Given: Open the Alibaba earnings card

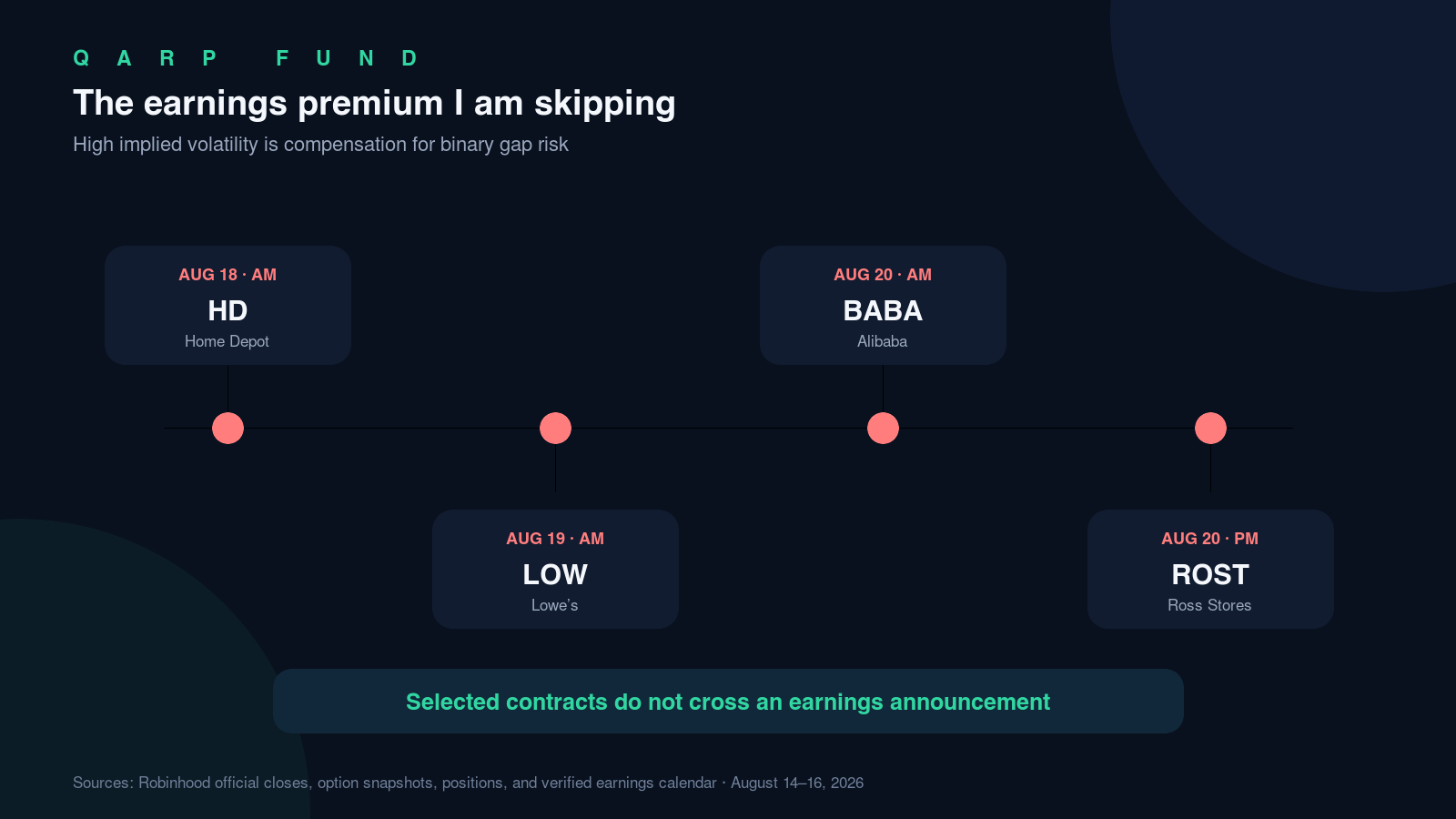Looking at the screenshot, I should coord(883,305).
